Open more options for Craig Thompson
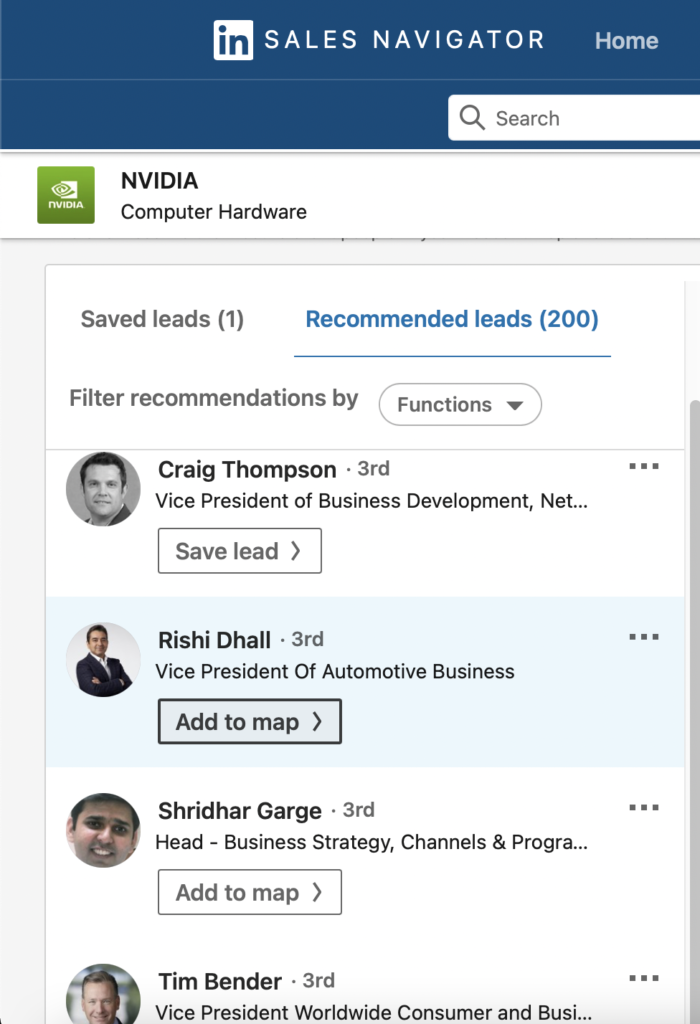Image resolution: width=700 pixels, height=1024 pixels. [643, 467]
